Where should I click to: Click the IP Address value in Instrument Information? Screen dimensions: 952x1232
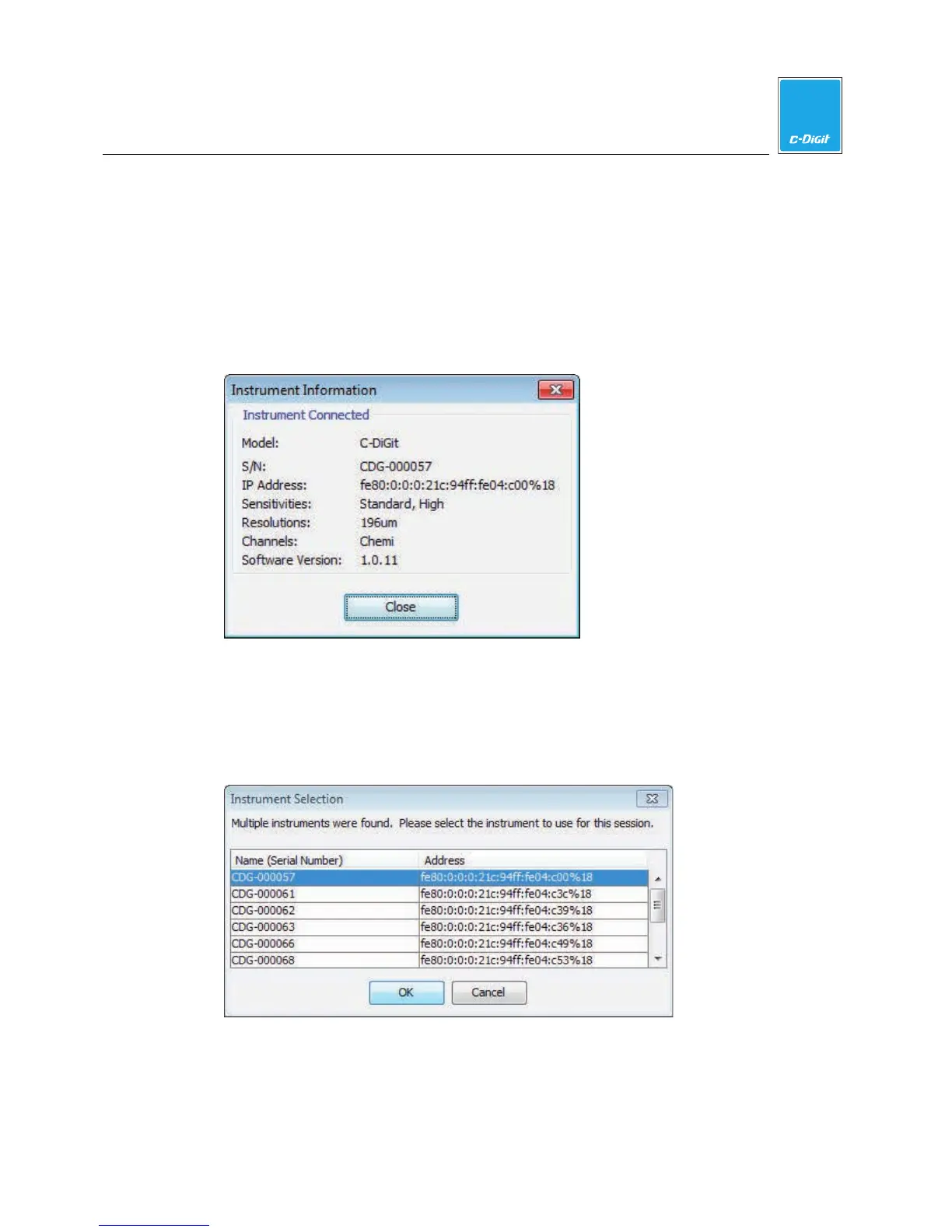(x=457, y=485)
